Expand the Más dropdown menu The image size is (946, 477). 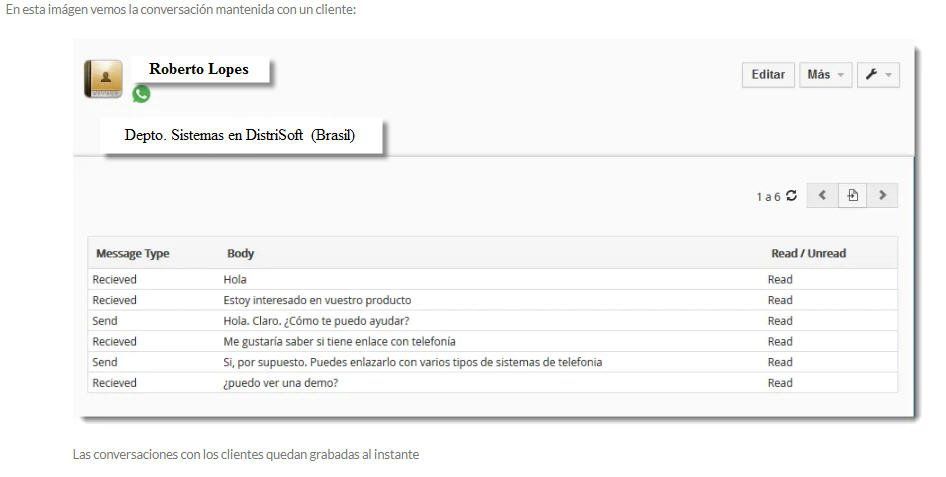pos(825,75)
